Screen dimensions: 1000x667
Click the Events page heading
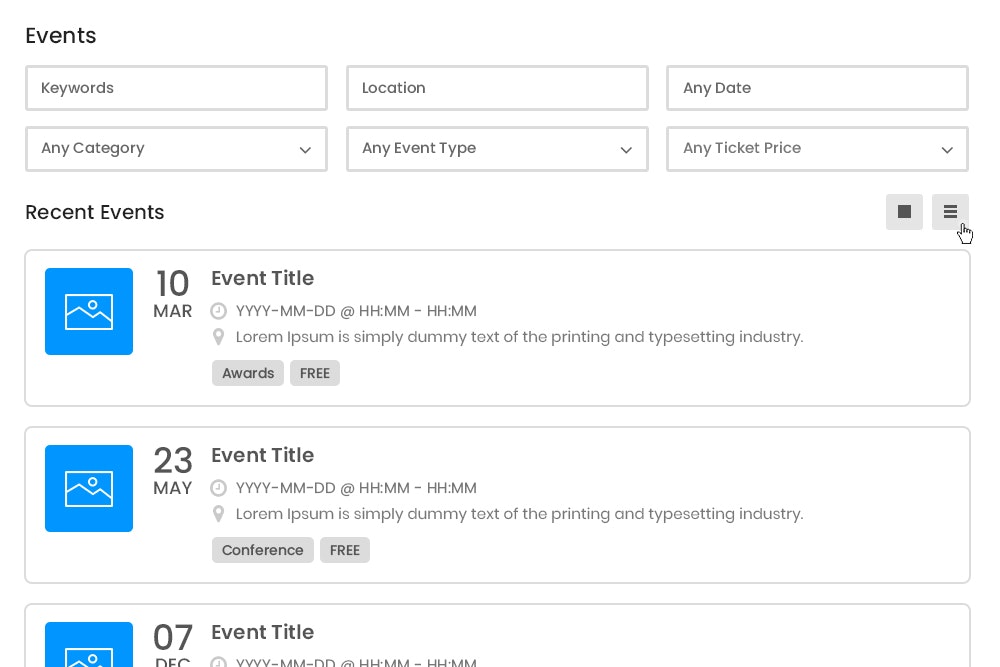pos(60,36)
